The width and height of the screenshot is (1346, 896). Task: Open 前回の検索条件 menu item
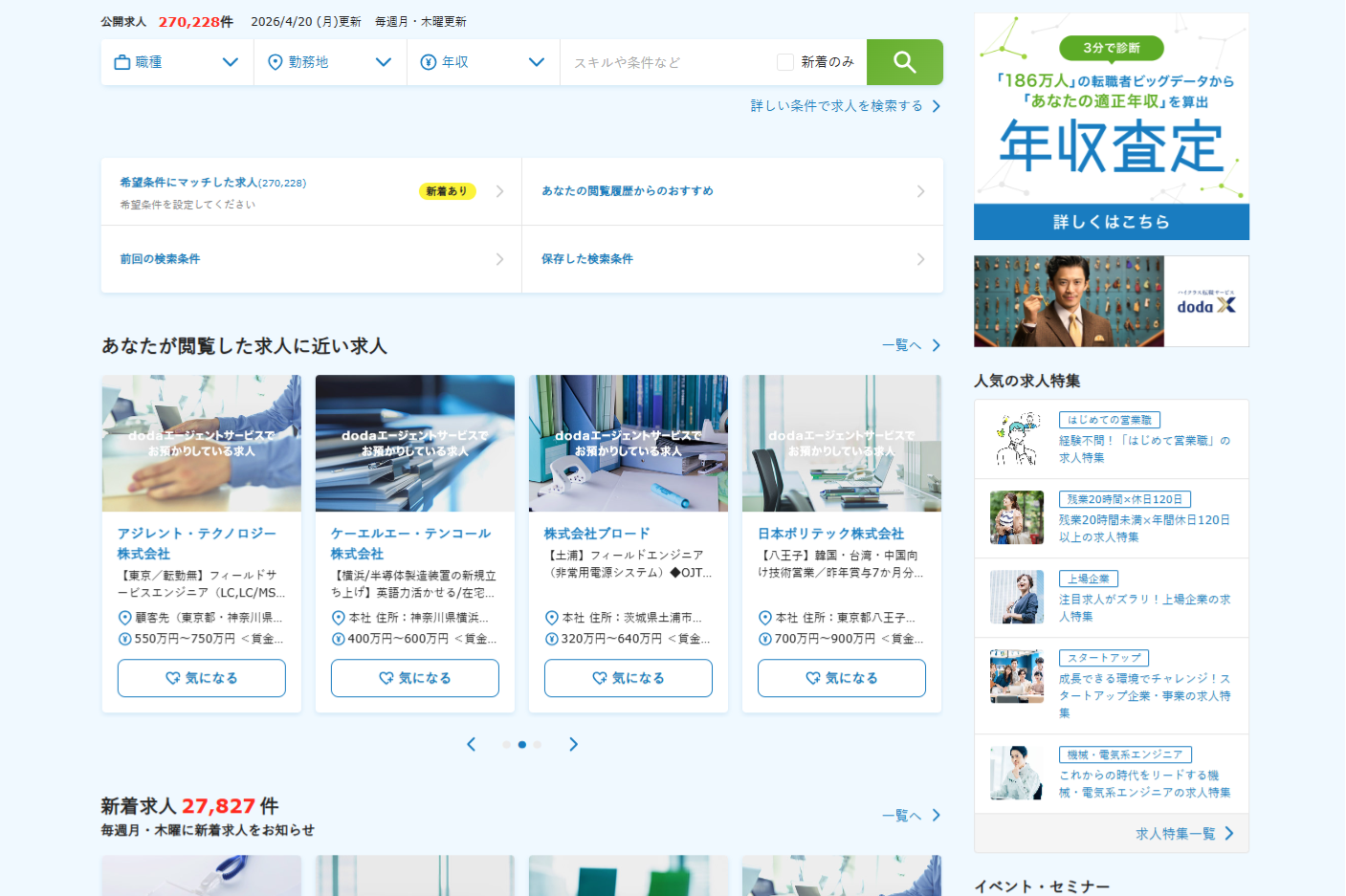tap(312, 259)
